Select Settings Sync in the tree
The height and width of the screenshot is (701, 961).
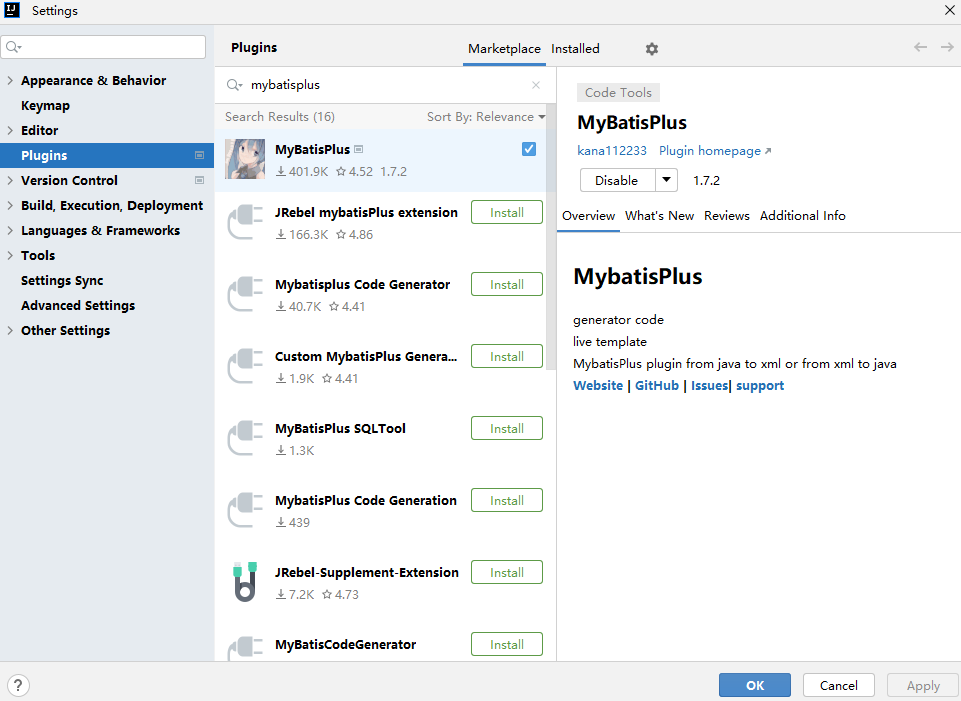point(62,281)
